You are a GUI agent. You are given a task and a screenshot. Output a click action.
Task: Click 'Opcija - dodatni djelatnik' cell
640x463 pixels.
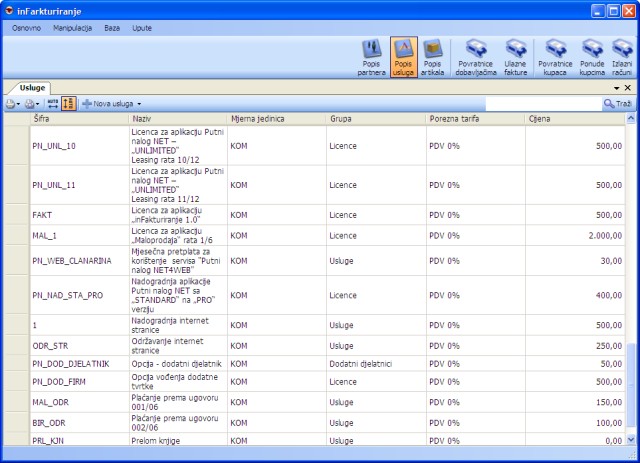[178, 363]
